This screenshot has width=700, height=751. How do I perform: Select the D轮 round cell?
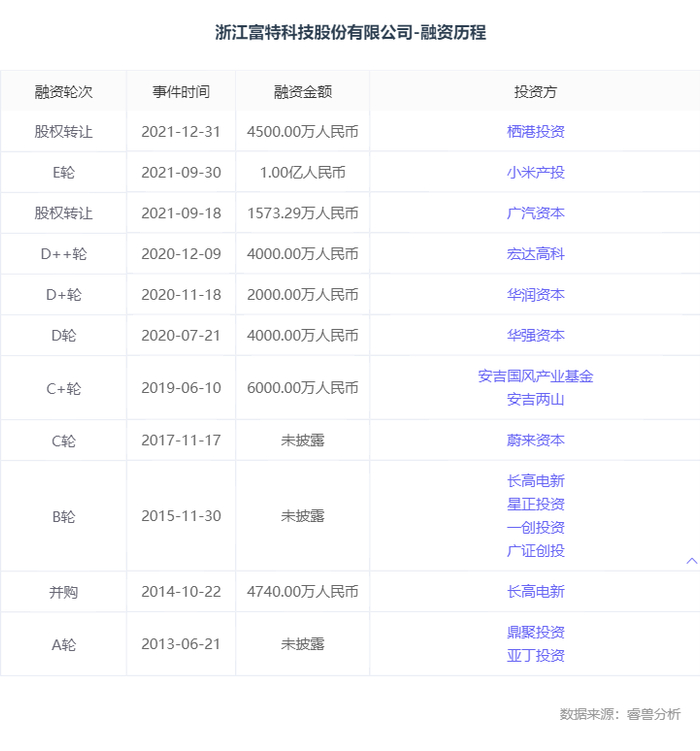click(x=63, y=335)
